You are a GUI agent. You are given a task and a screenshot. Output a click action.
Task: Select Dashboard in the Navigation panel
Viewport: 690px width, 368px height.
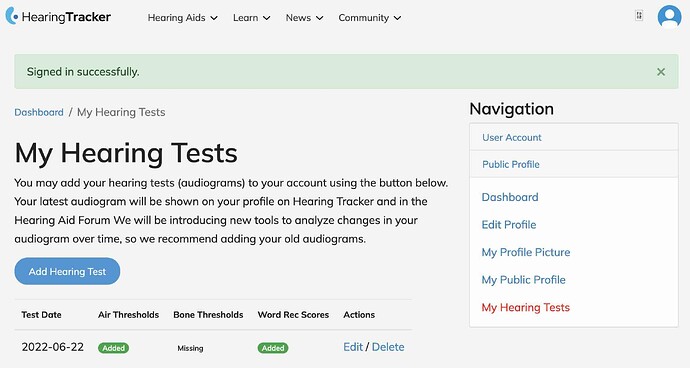[510, 197]
